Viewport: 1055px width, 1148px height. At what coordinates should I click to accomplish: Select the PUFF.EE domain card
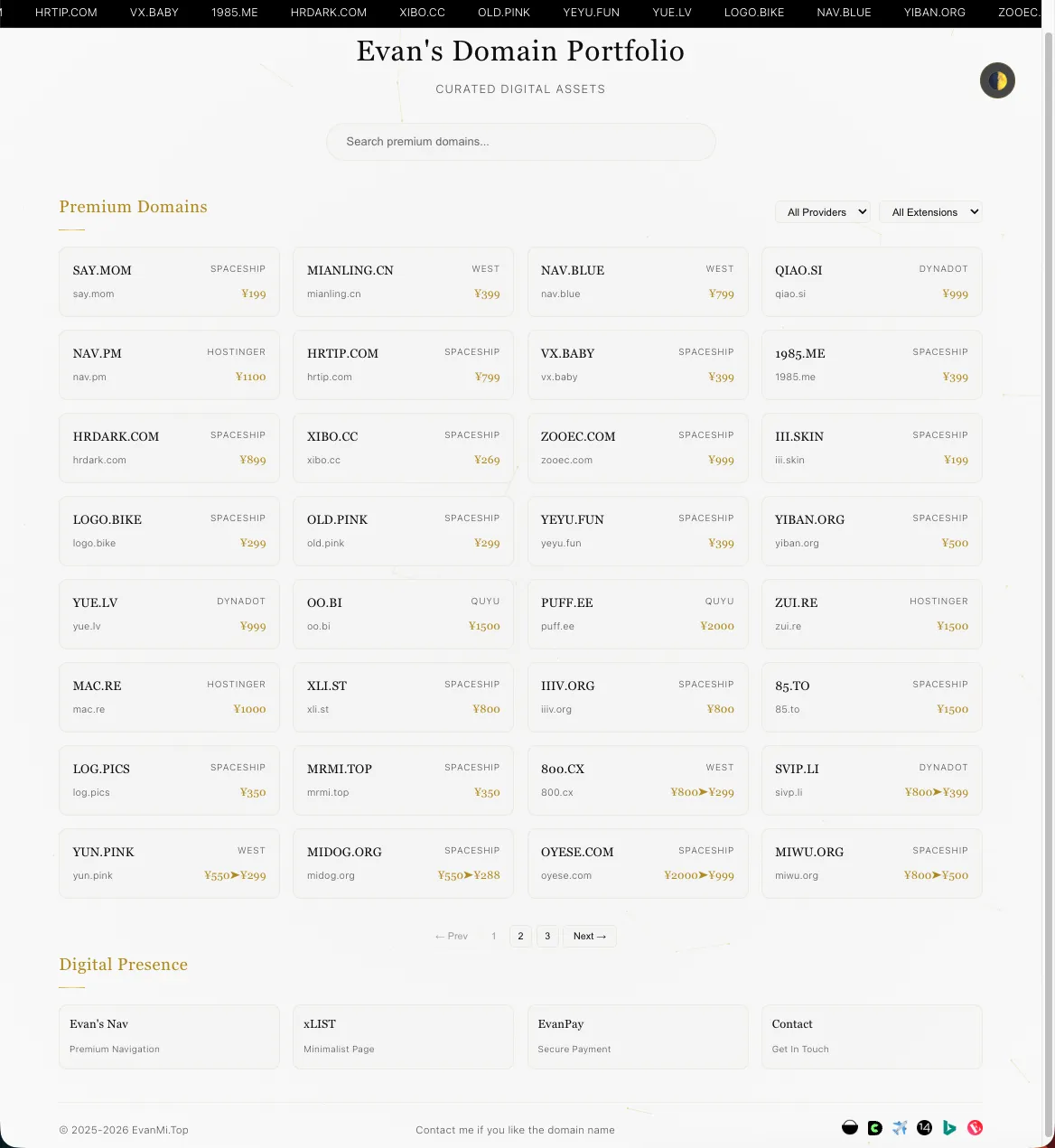tap(638, 614)
